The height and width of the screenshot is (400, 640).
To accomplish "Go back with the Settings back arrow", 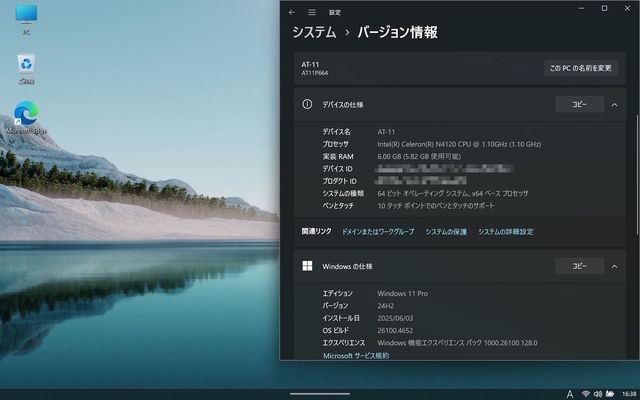I will coord(291,12).
